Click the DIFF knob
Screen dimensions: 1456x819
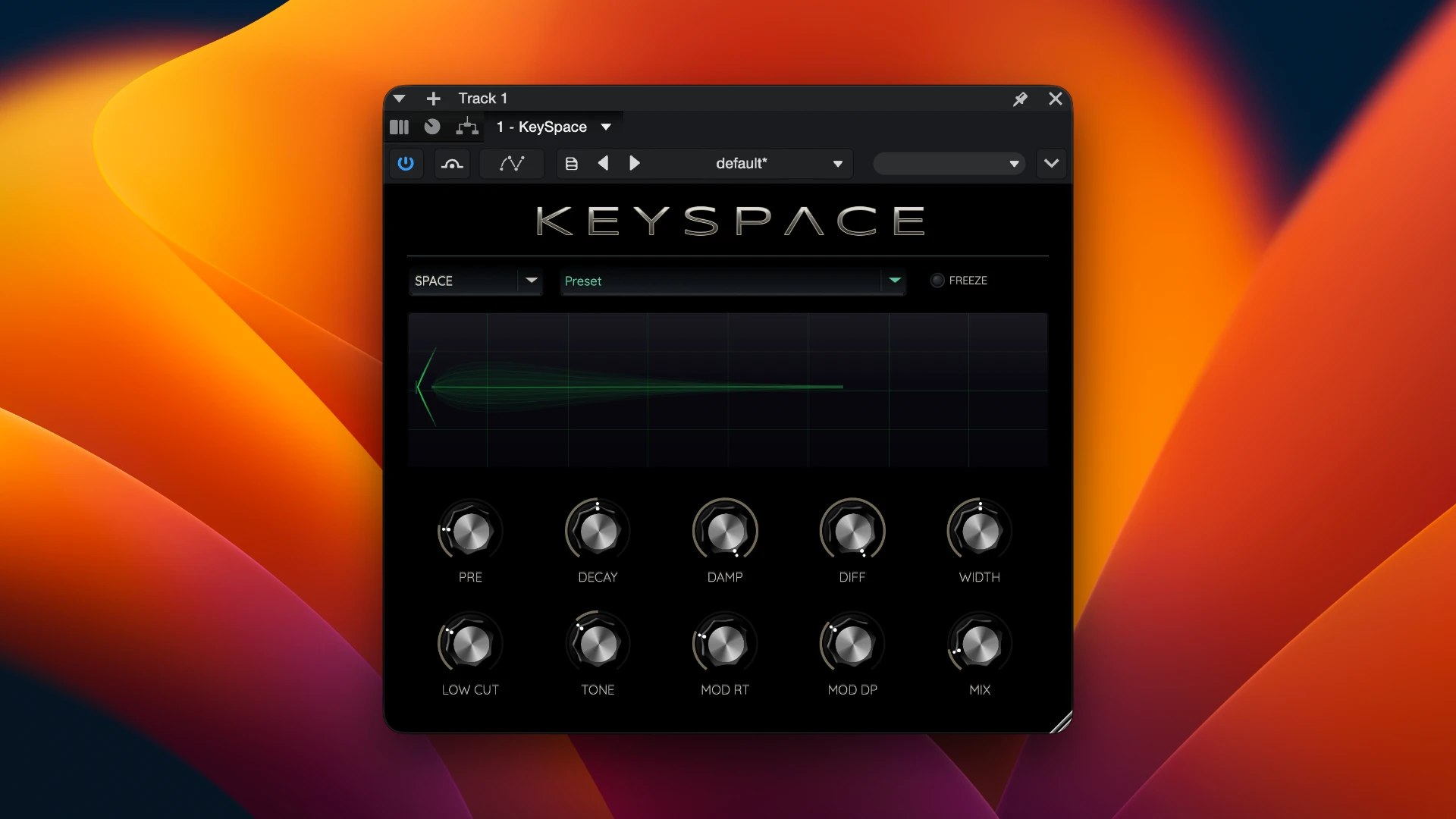(x=852, y=531)
